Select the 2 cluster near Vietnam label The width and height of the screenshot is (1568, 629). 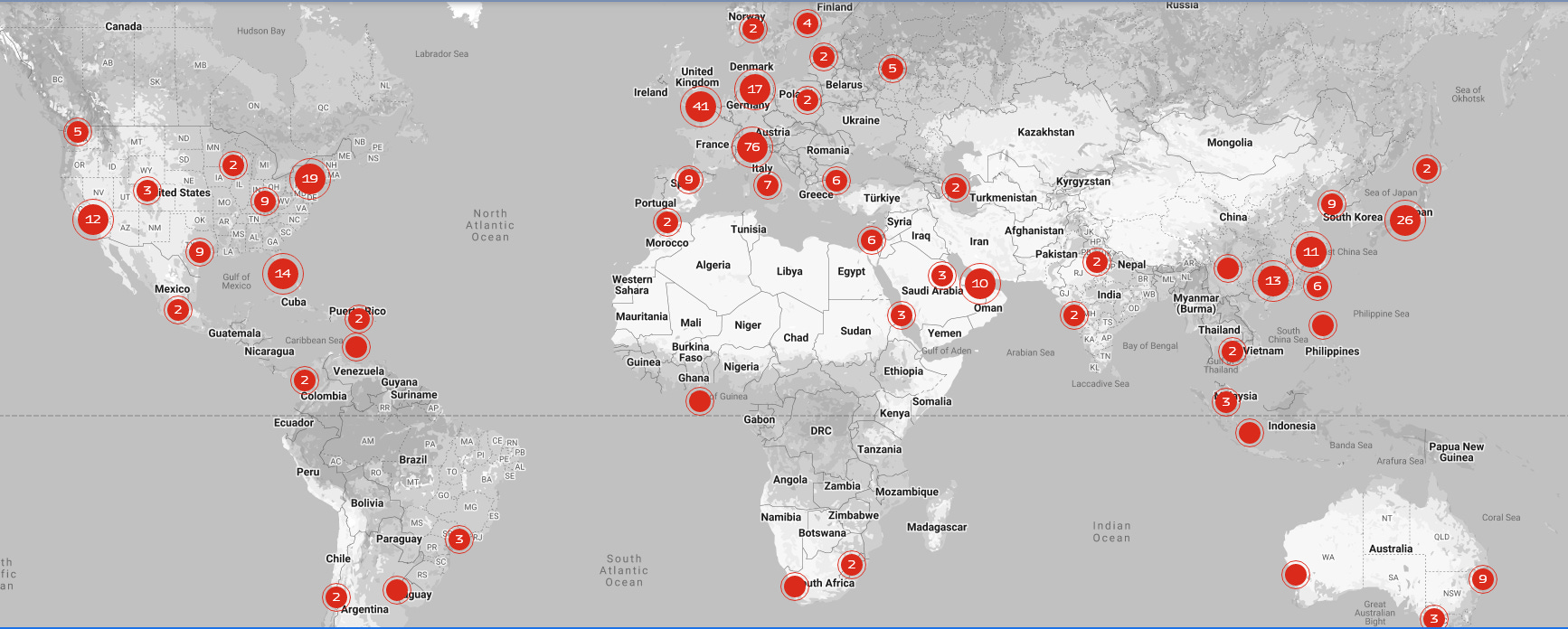coord(1233,351)
